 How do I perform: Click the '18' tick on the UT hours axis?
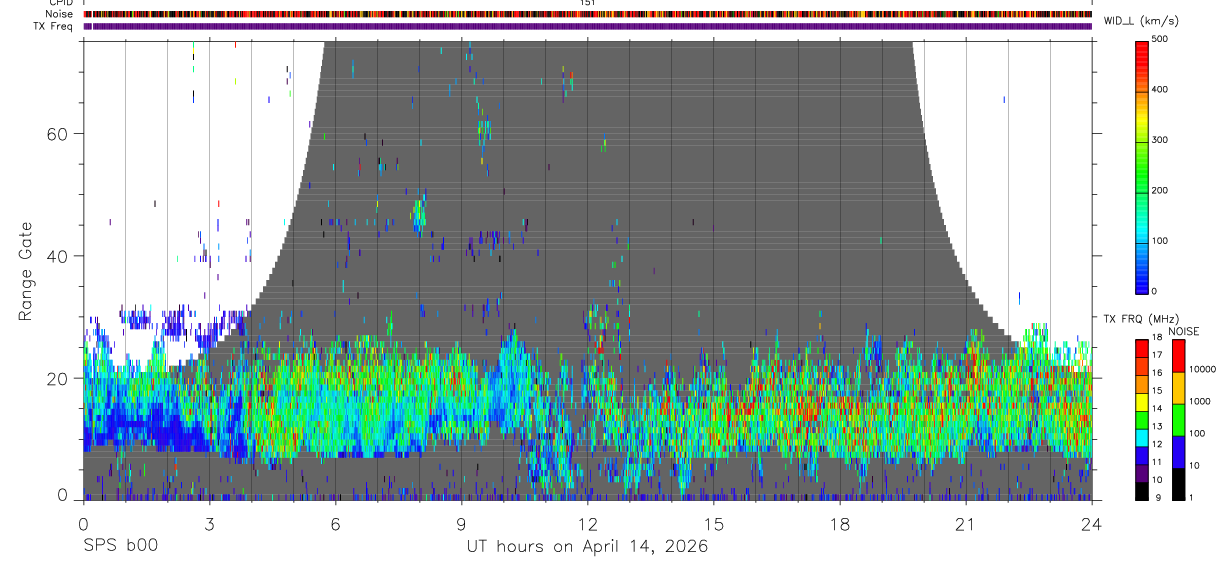click(x=840, y=524)
